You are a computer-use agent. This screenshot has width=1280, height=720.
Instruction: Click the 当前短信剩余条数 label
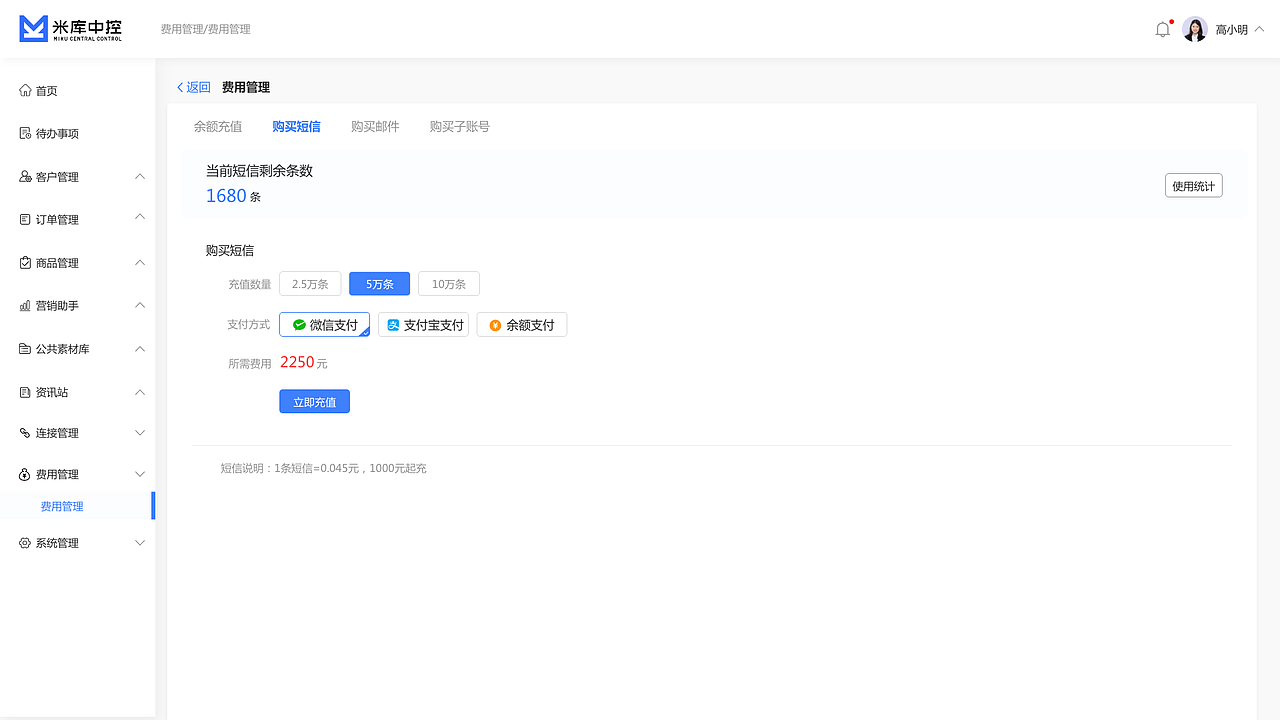click(259, 171)
